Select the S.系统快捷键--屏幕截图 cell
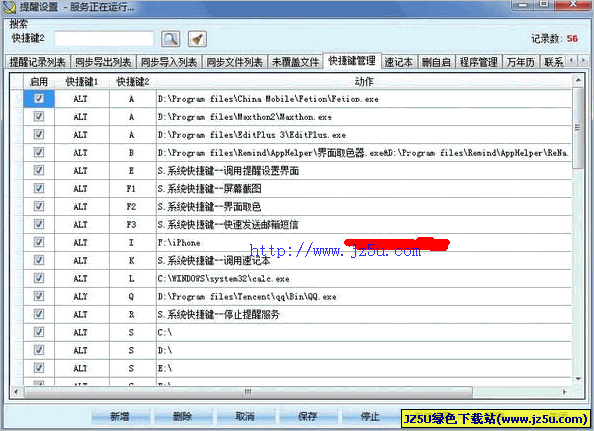This screenshot has height=431, width=594. [x=364, y=189]
